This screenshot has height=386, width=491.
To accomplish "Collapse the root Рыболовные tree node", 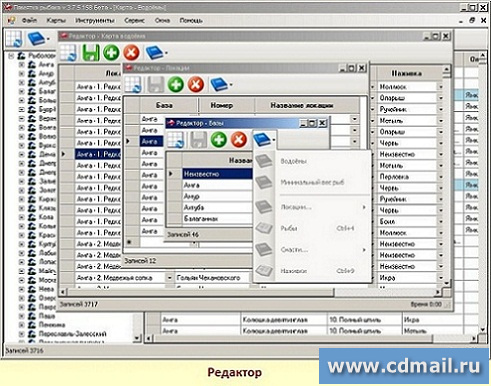I will pyautogui.click(x=11, y=56).
